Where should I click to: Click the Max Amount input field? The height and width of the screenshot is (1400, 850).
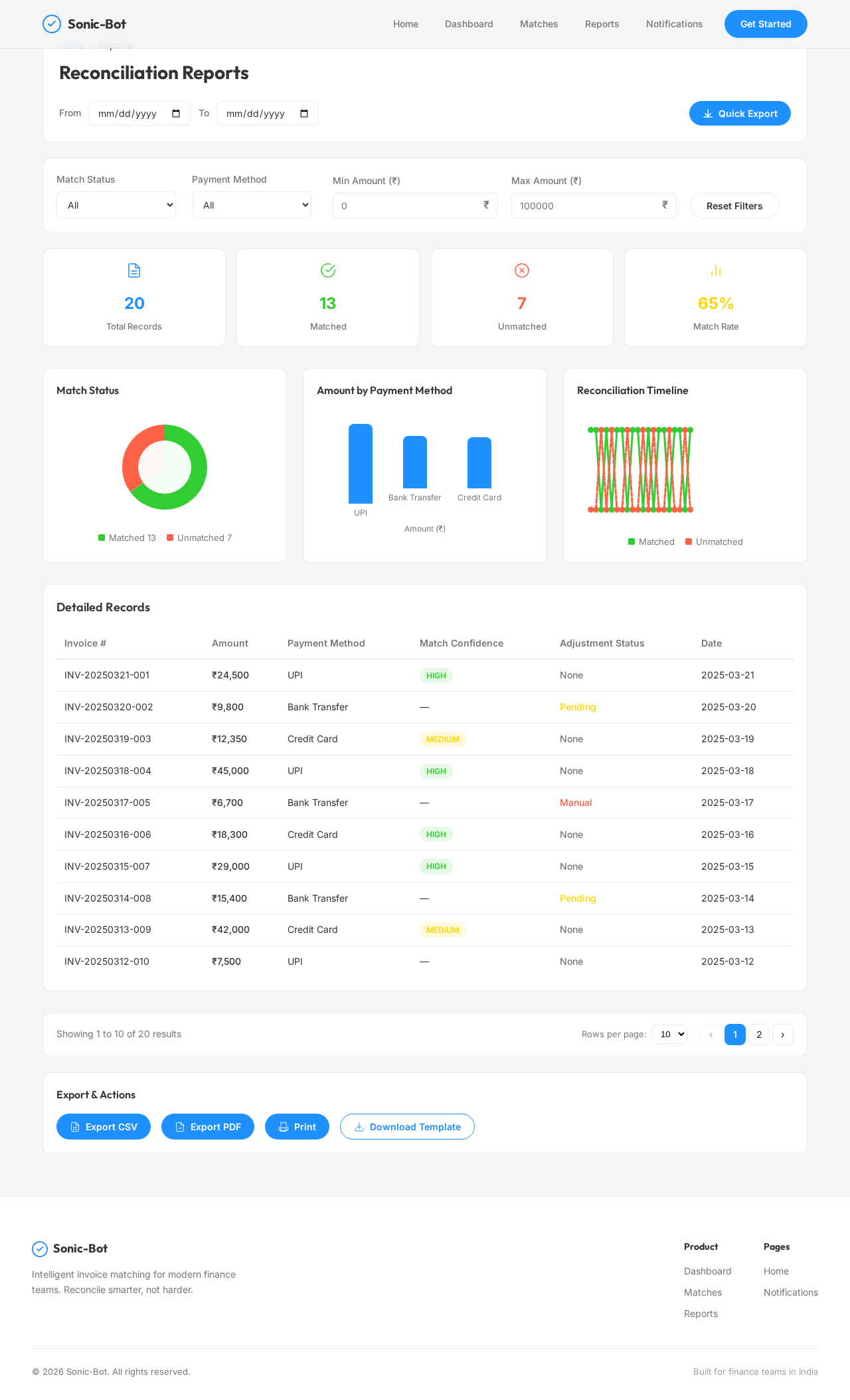click(x=594, y=206)
